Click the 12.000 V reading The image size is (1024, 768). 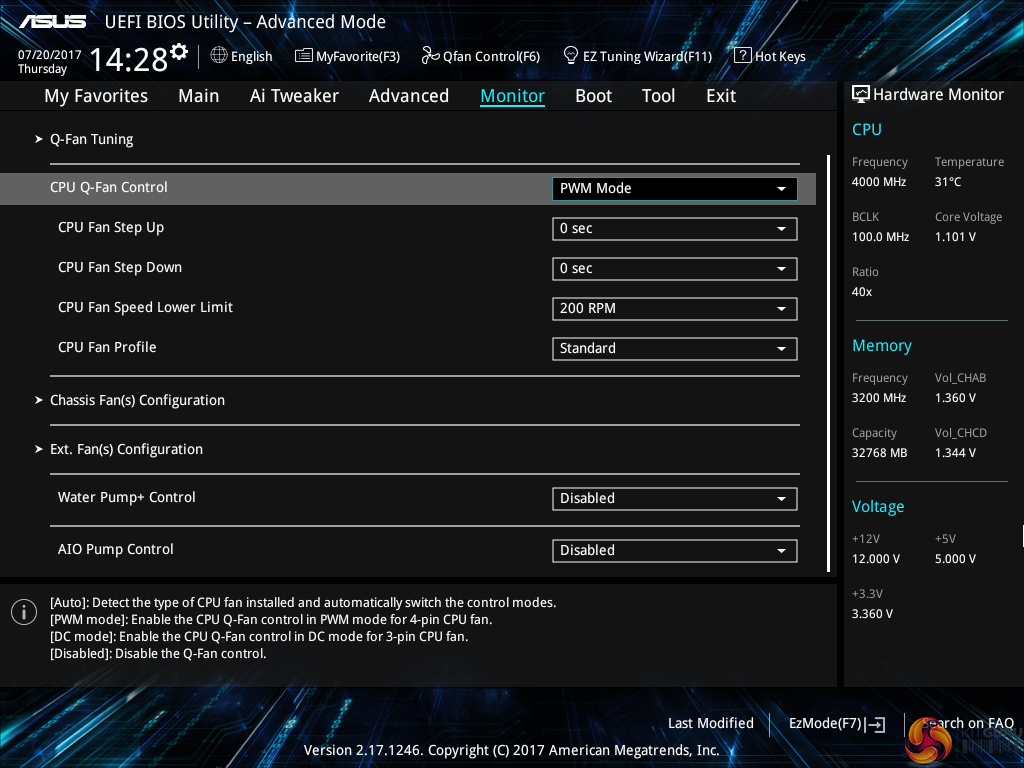click(x=876, y=559)
